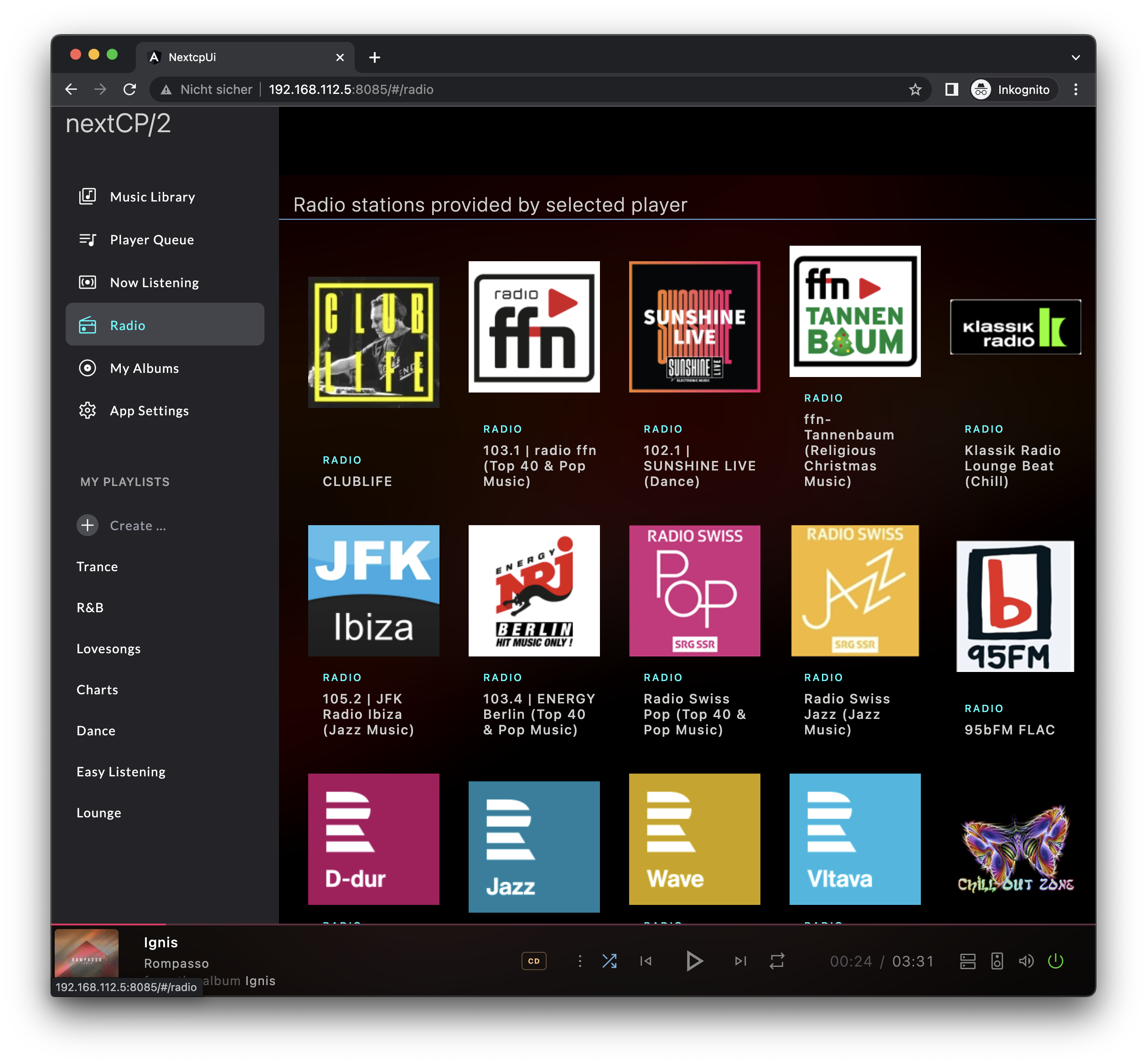This screenshot has width=1147, height=1064.
Task: Play ffn-Tannenbaum Christmas station
Action: pyautogui.click(x=855, y=311)
